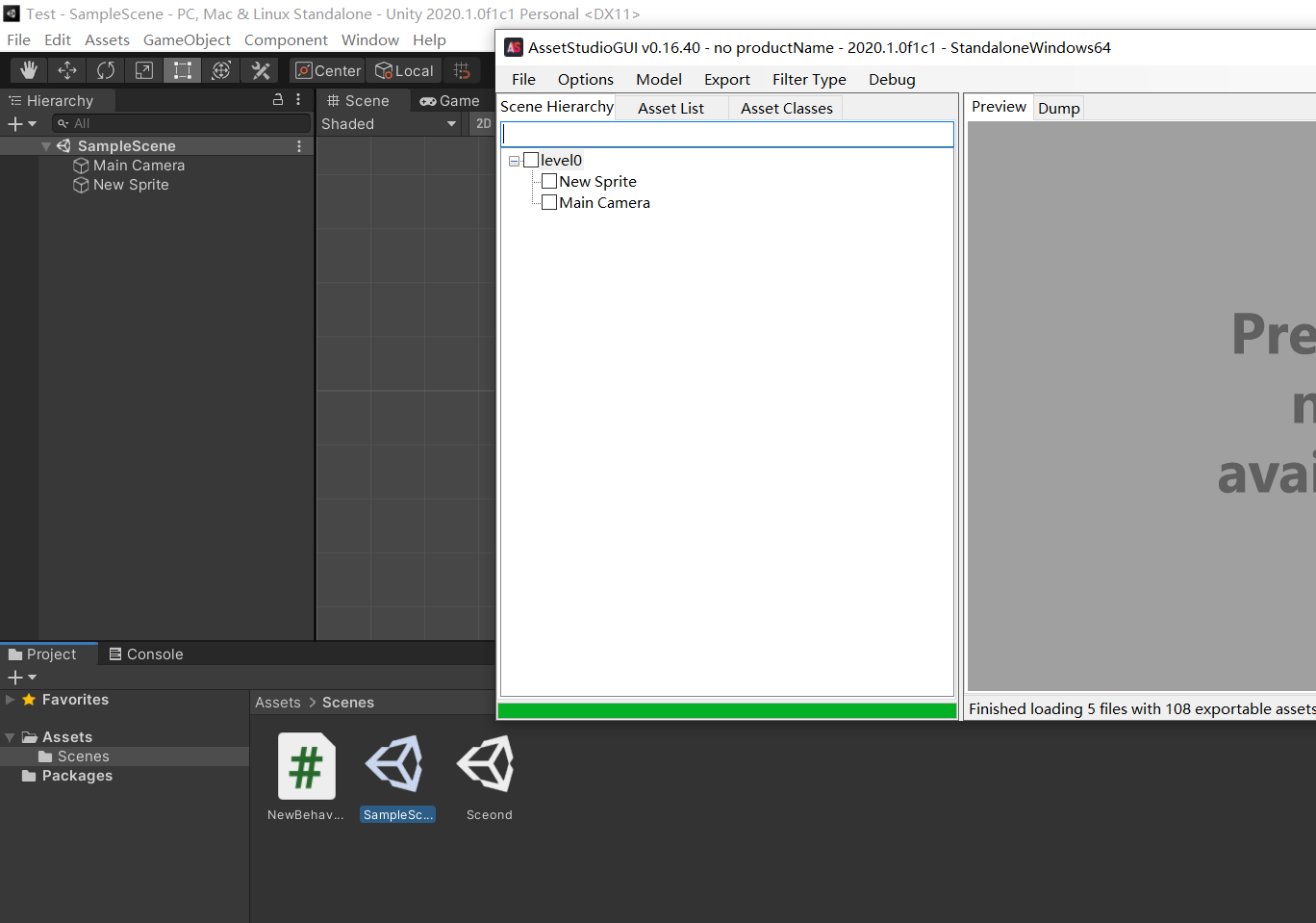This screenshot has width=1316, height=923.
Task: Check New Sprite in AssetStudio tree
Action: click(549, 181)
